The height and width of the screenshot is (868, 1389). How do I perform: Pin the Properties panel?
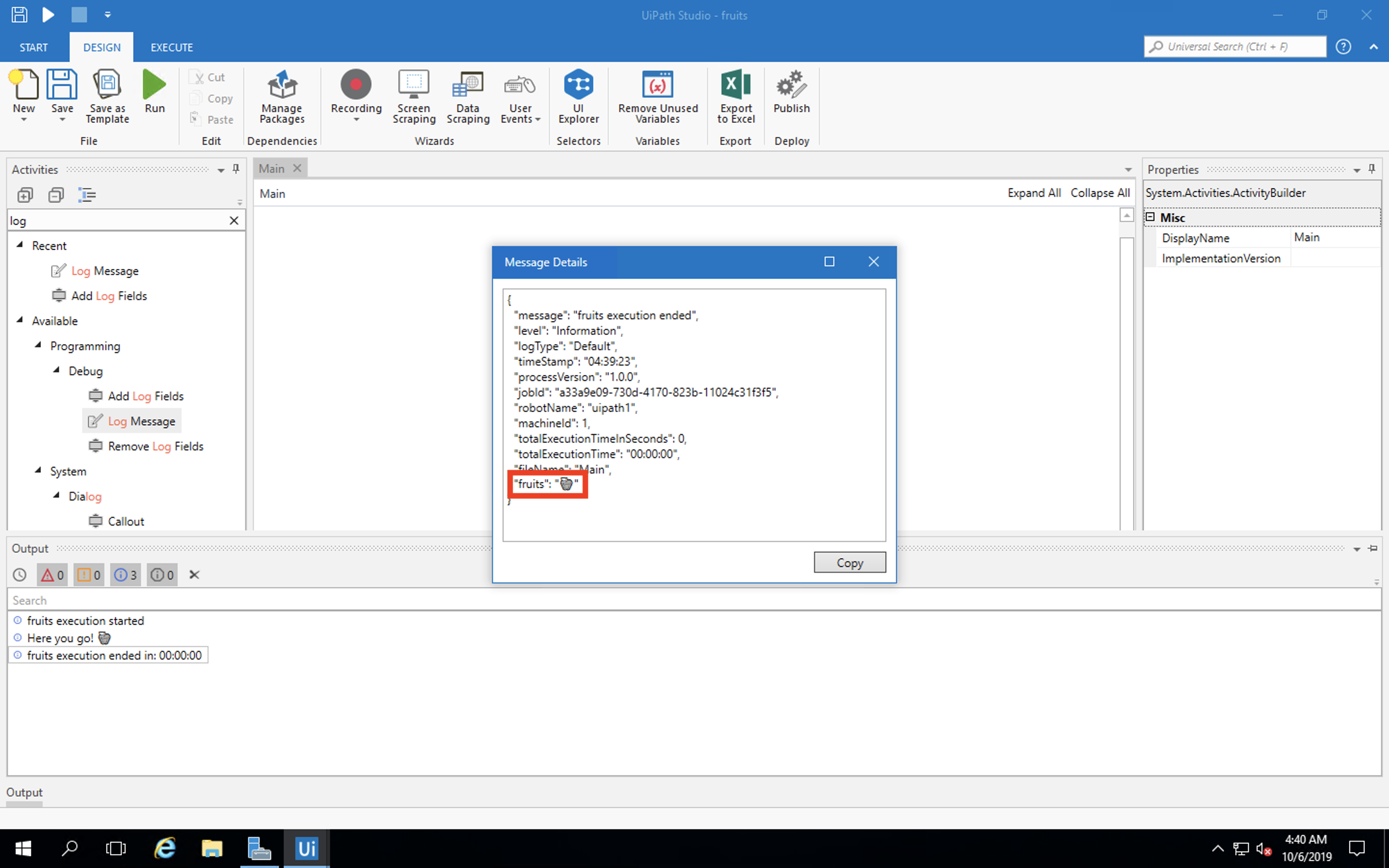(x=1372, y=169)
